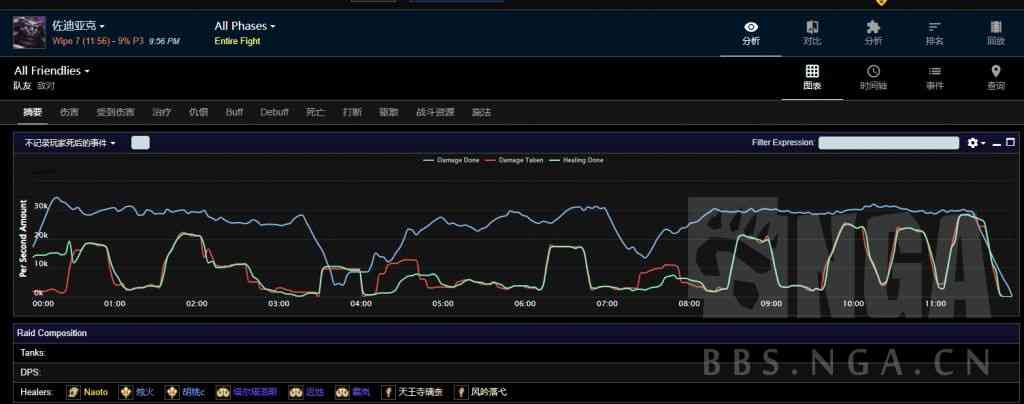Screen dimensions: 1024x404
Task: Switch to the 战斗资源 resources tab
Action: (x=435, y=112)
